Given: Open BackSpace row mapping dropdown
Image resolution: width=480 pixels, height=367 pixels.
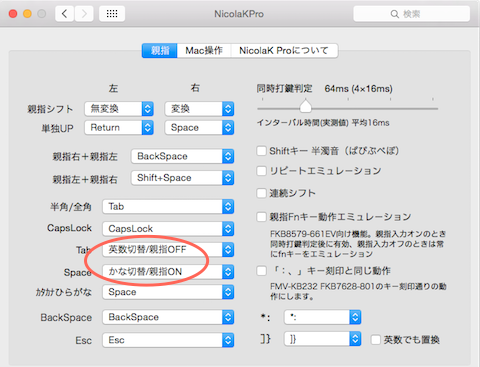Looking at the screenshot, I should point(168,317).
